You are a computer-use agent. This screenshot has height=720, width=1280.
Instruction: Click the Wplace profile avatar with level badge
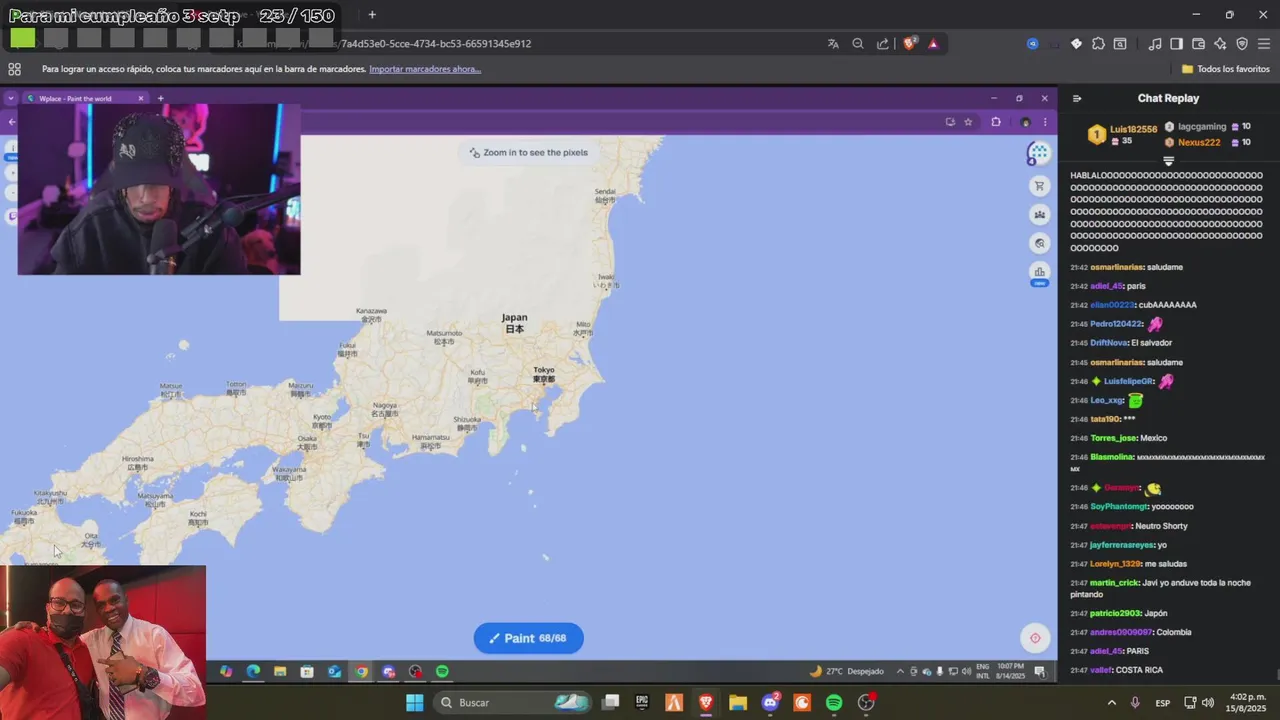tap(1038, 153)
